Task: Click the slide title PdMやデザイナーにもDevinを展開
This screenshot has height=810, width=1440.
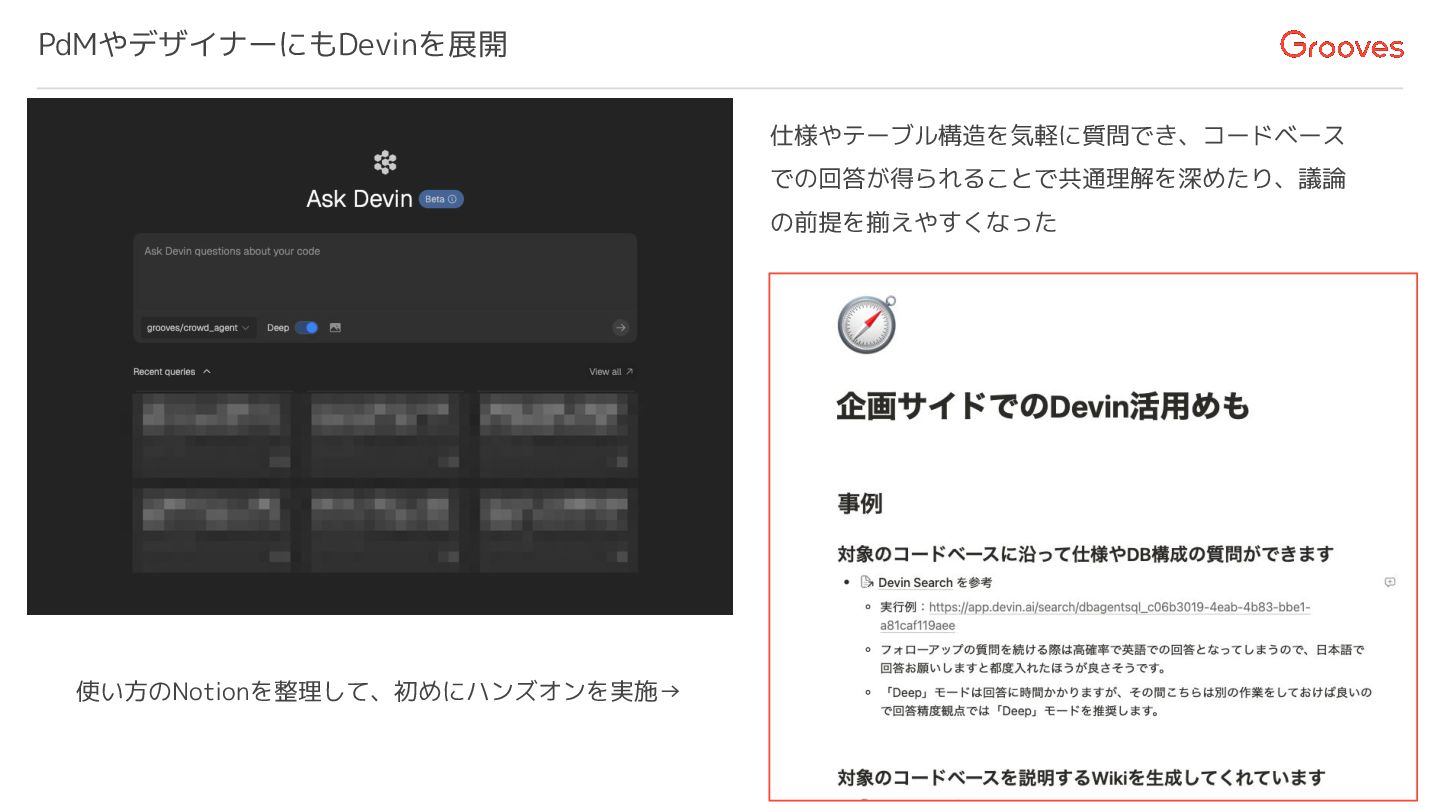Action: [273, 44]
